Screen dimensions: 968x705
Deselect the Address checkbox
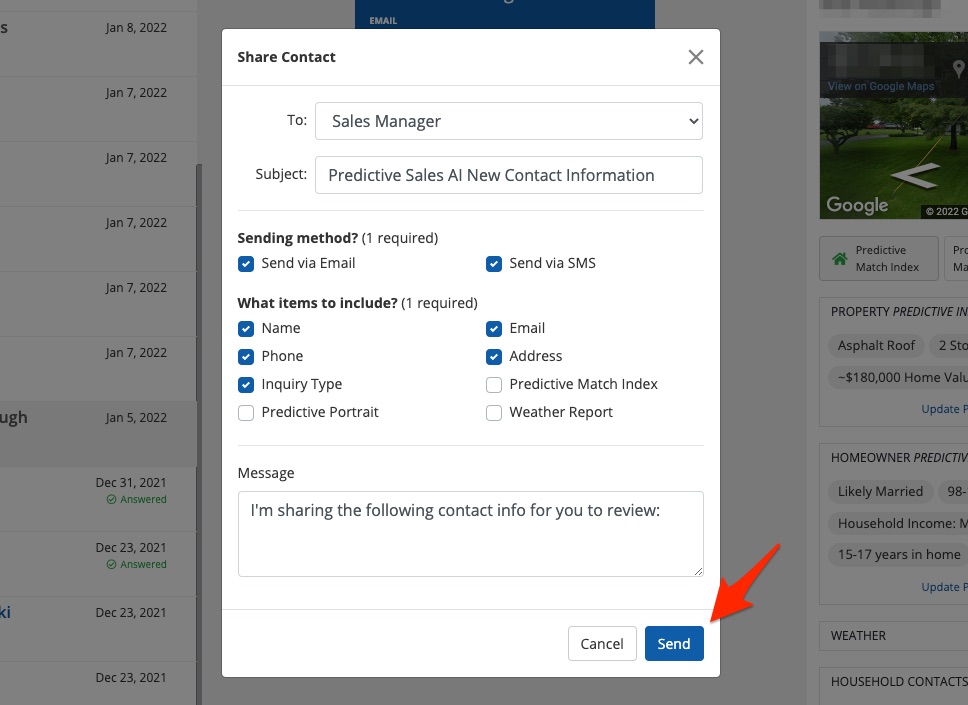coord(494,357)
